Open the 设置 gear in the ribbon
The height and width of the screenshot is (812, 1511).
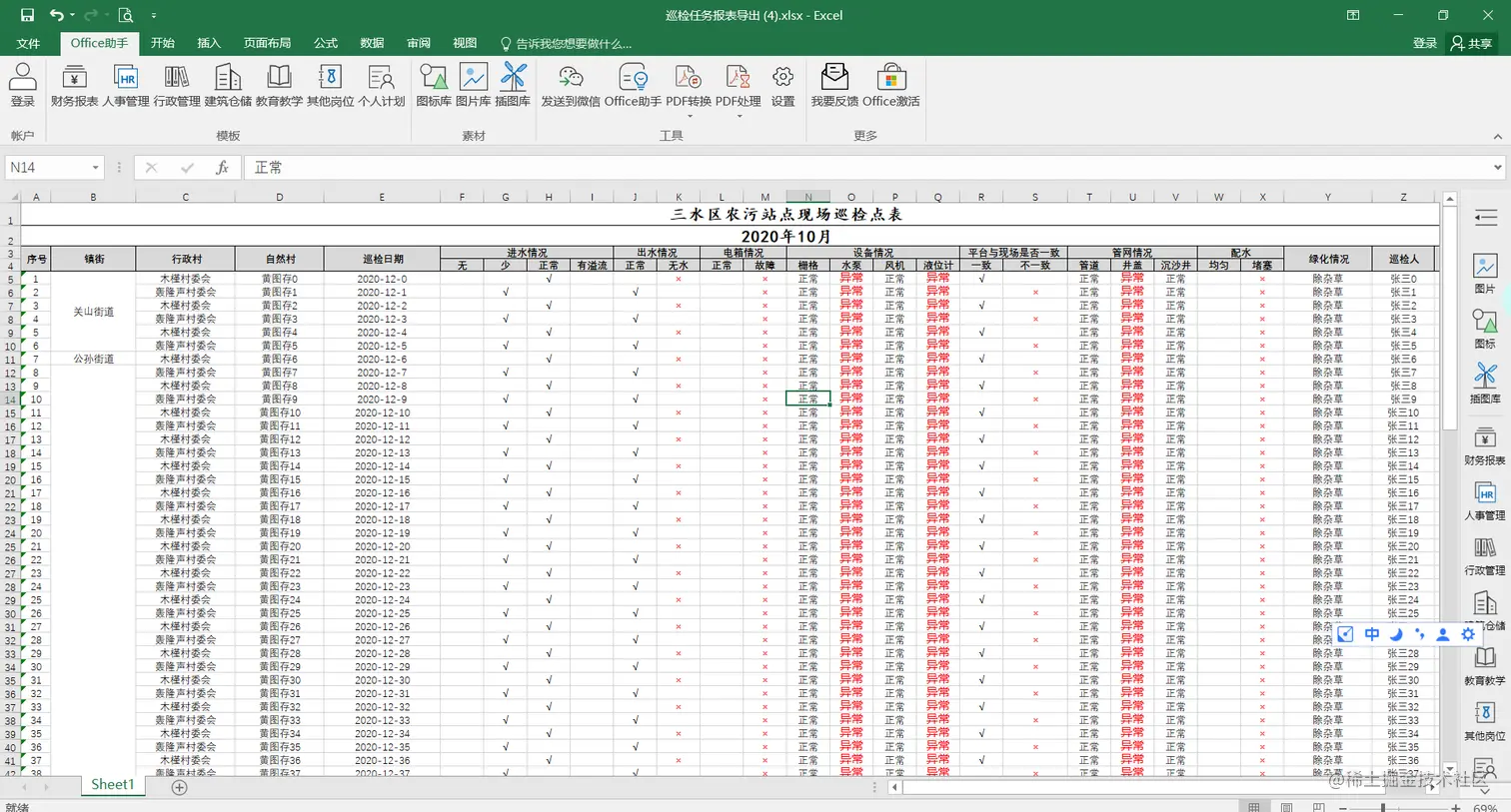(x=782, y=86)
